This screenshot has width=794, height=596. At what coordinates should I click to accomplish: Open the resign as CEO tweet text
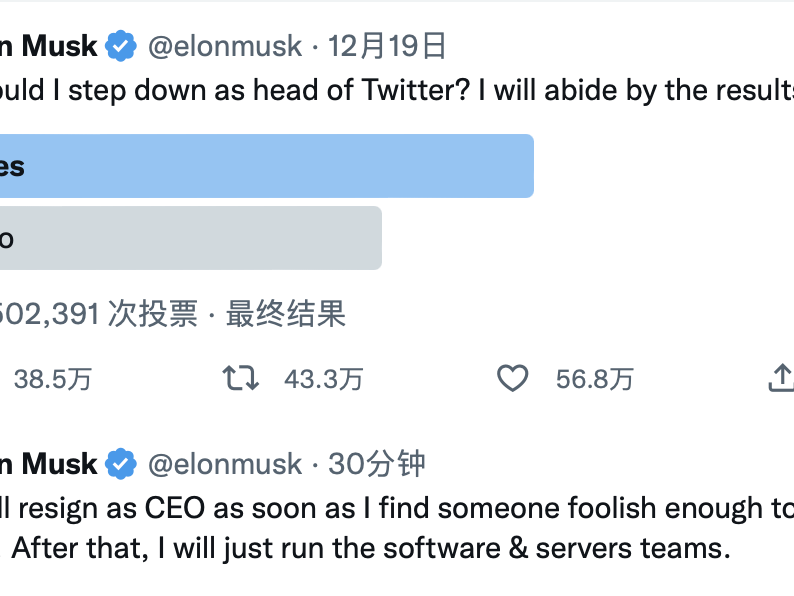click(397, 528)
